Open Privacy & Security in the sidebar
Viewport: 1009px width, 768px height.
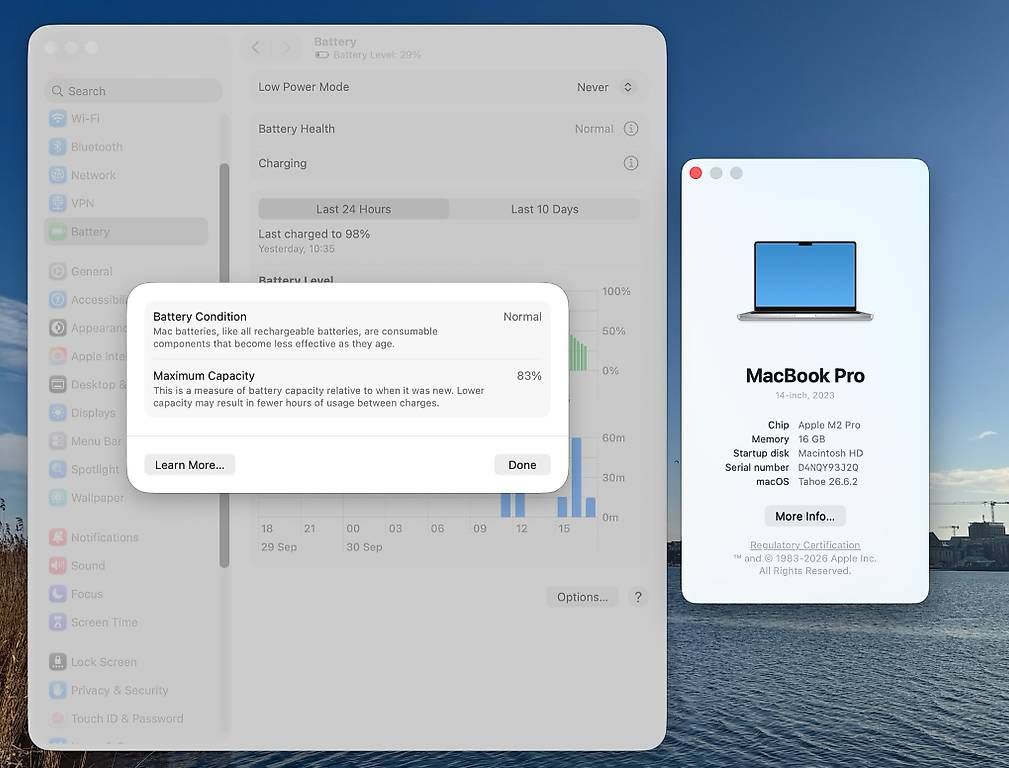[x=126, y=690]
